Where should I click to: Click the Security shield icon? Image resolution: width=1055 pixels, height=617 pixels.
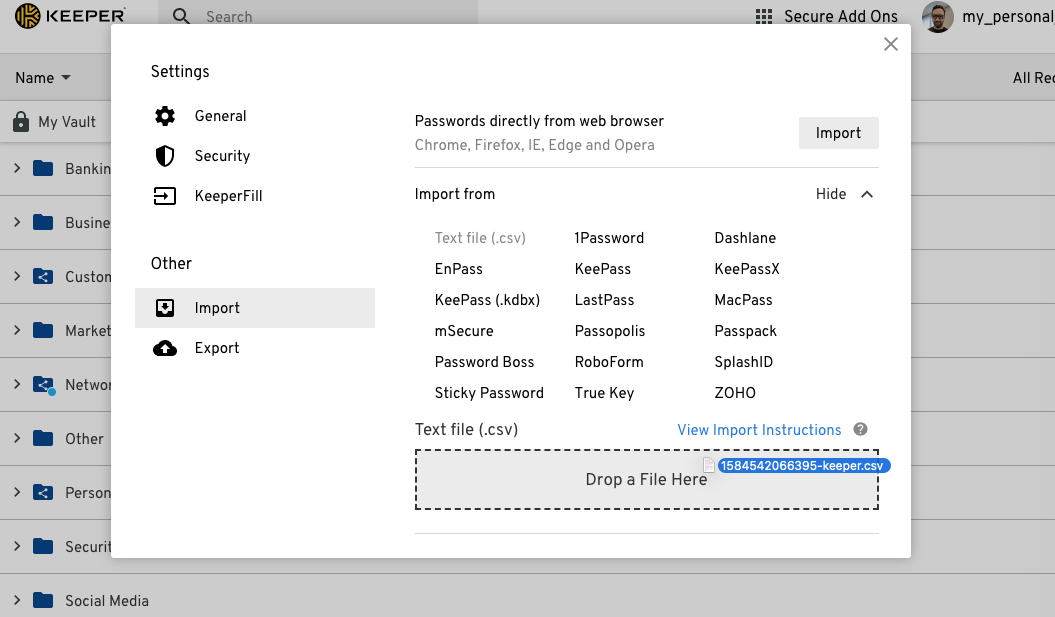click(165, 156)
